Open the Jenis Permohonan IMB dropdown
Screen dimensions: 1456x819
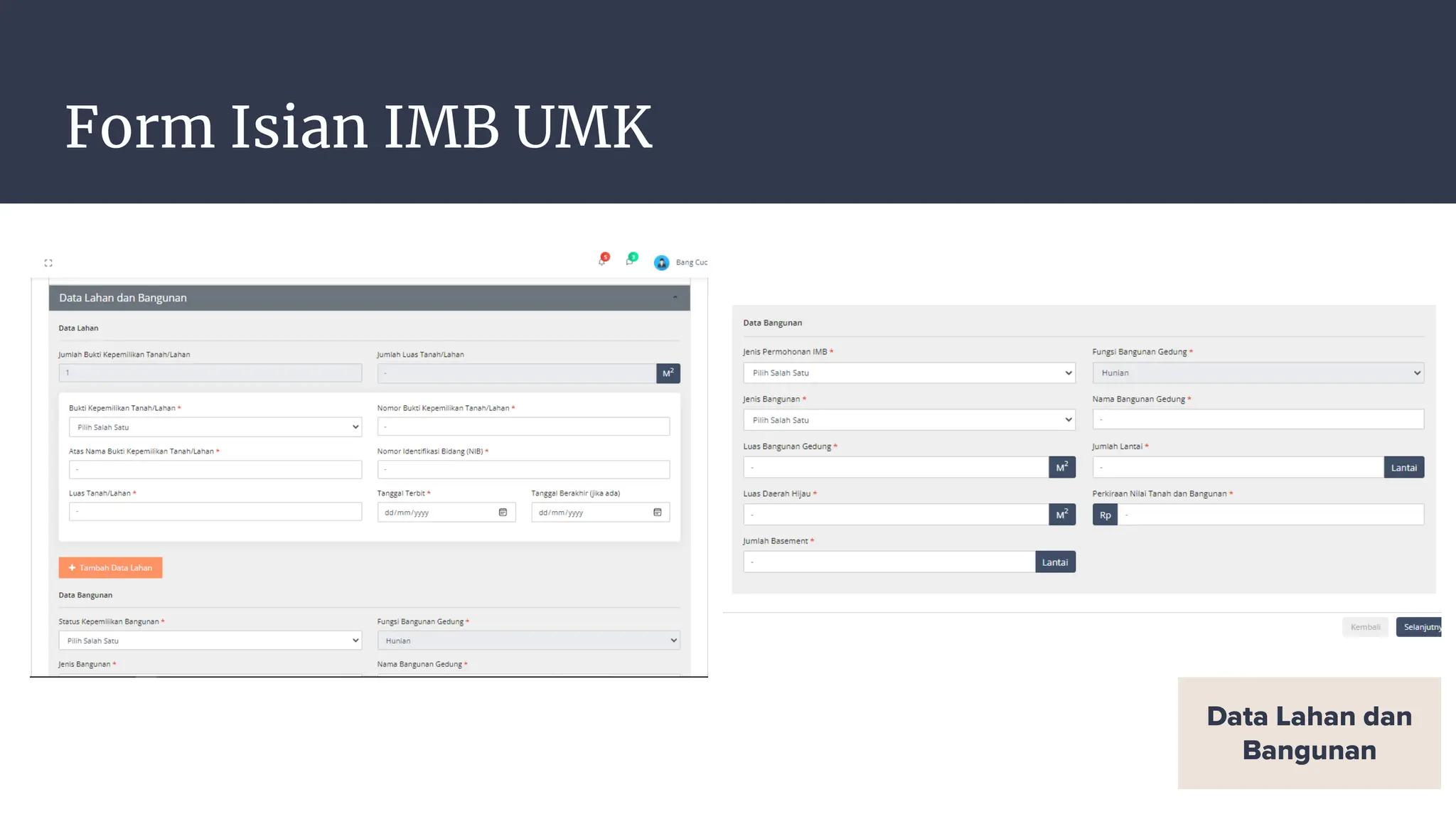(909, 373)
